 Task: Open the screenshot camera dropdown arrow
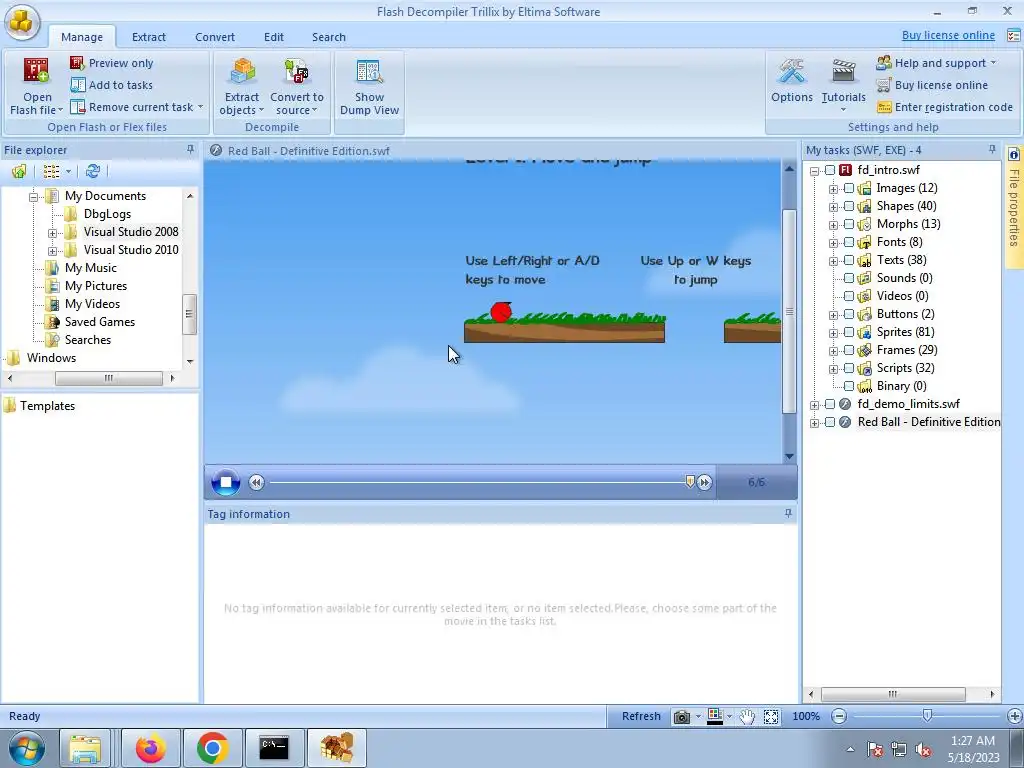(698, 716)
